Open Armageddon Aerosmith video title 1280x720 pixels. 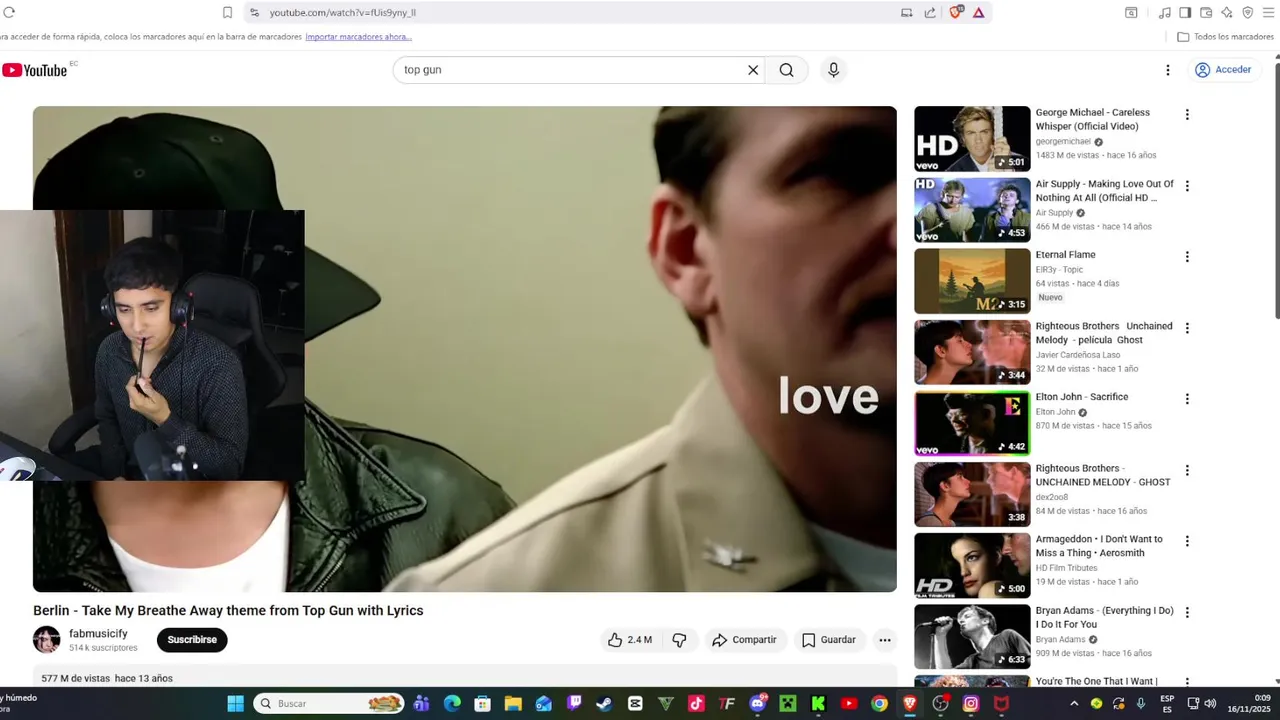click(x=1099, y=546)
